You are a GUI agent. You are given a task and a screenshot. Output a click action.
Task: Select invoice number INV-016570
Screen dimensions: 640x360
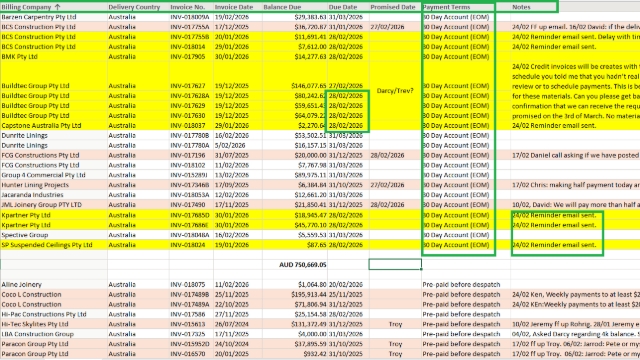191,353
